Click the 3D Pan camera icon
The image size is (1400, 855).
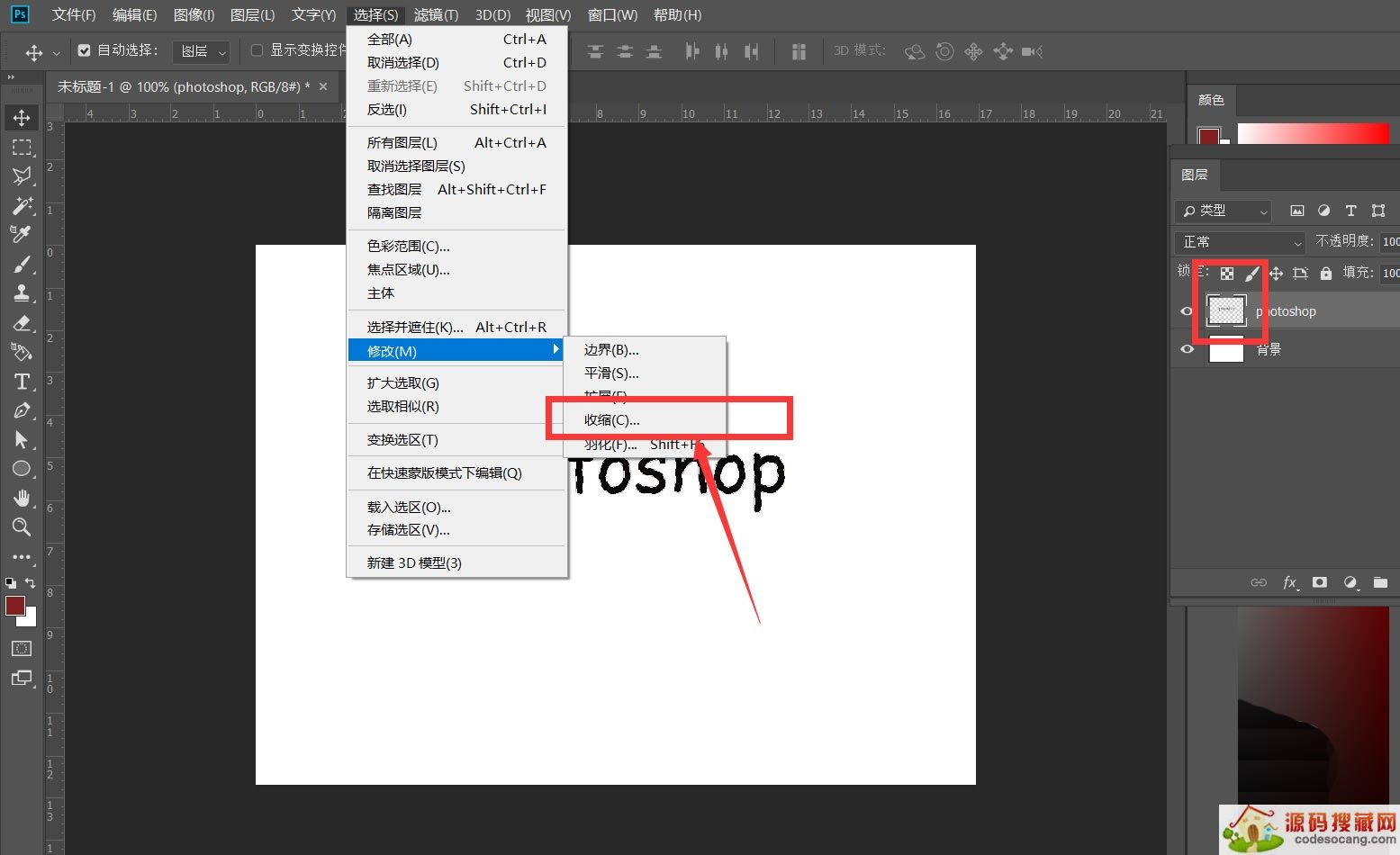pos(973,52)
